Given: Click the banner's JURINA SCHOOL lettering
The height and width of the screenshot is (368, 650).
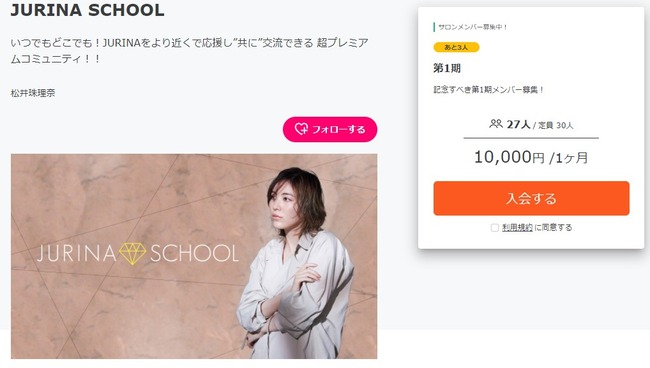Looking at the screenshot, I should 138,253.
